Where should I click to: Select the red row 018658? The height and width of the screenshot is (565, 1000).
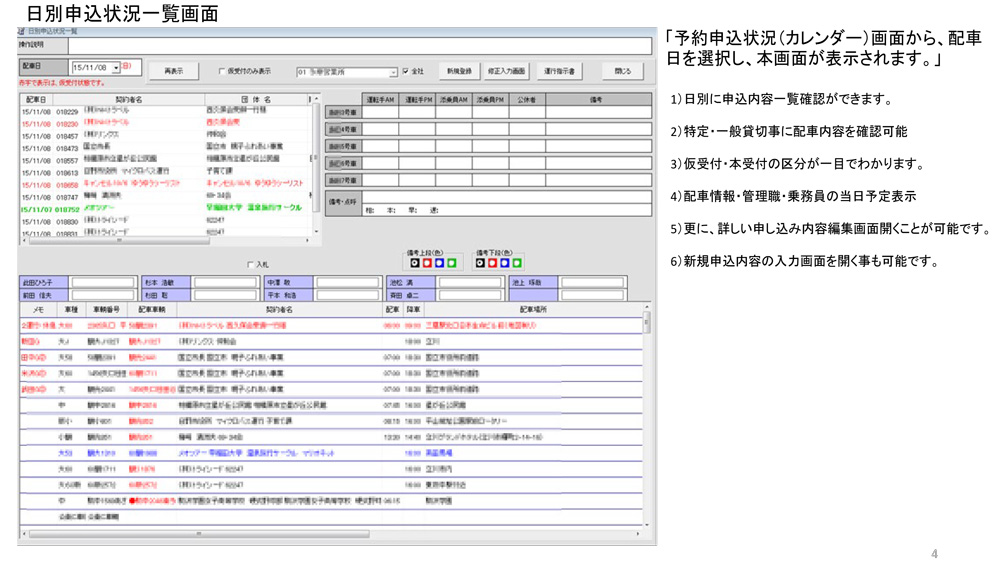point(166,184)
